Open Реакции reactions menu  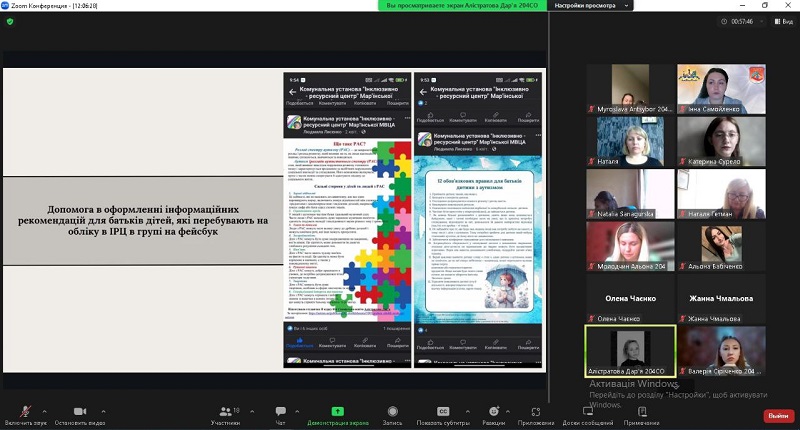[x=493, y=411]
